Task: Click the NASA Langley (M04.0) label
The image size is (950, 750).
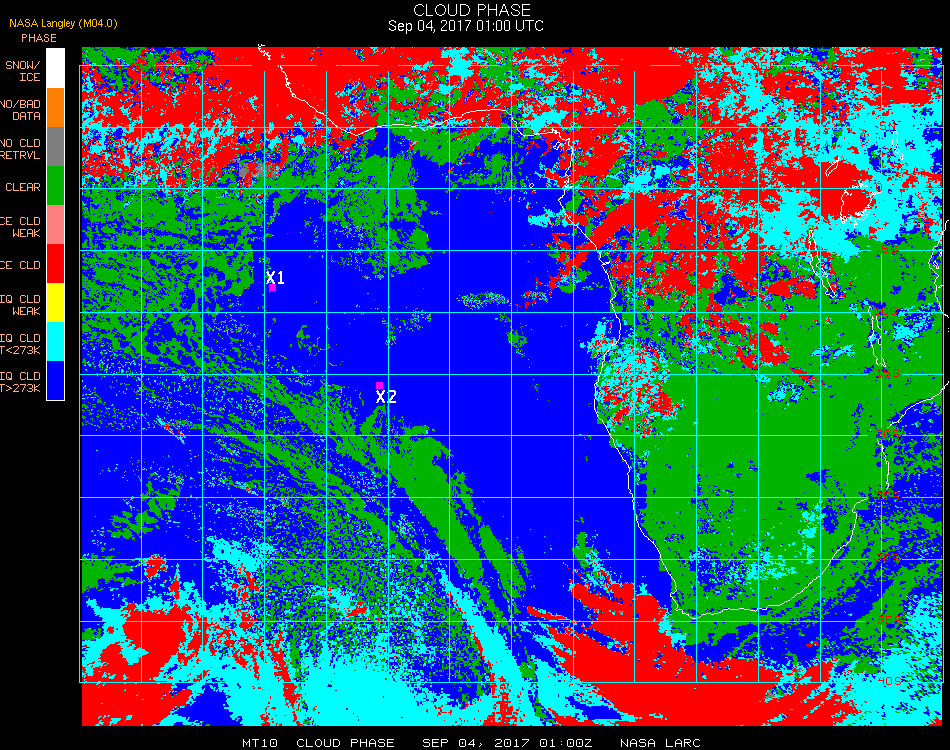Action: point(63,24)
